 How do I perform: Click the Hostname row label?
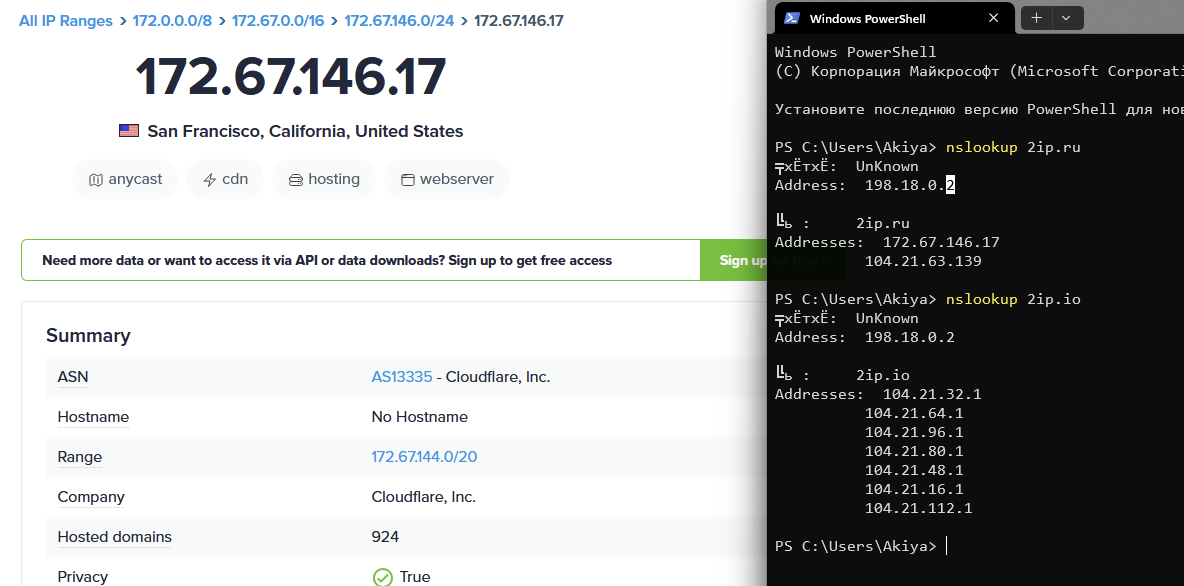pyautogui.click(x=93, y=417)
